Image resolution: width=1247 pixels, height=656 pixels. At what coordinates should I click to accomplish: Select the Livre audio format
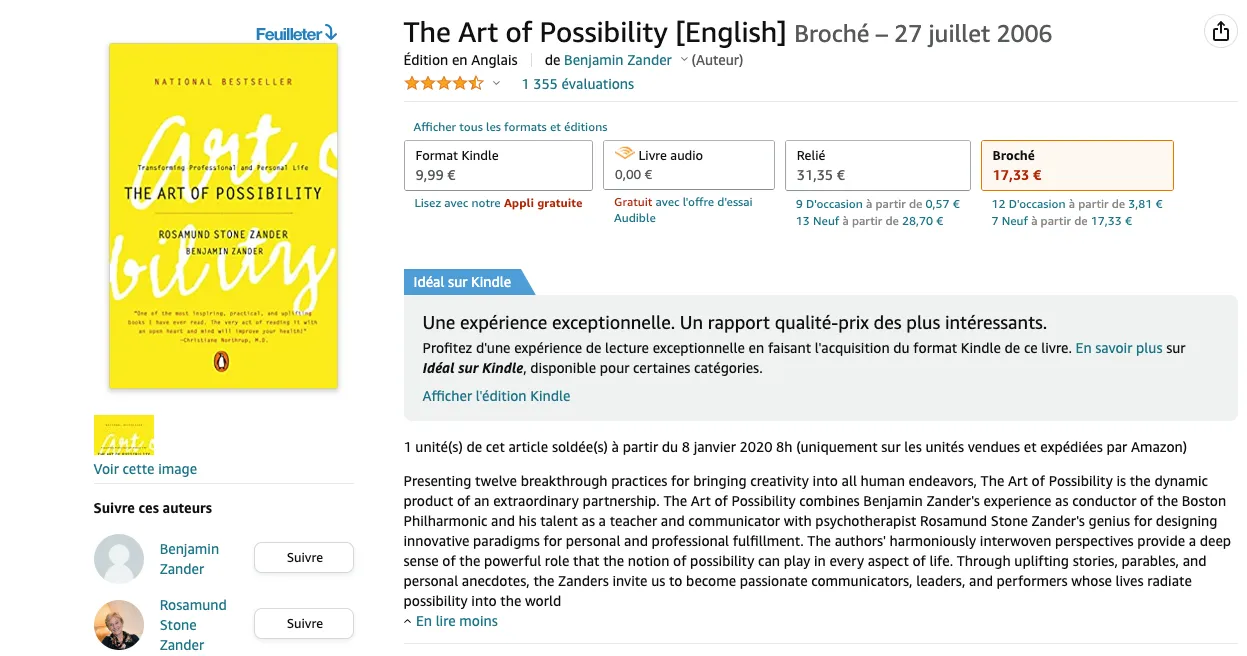(x=689, y=165)
